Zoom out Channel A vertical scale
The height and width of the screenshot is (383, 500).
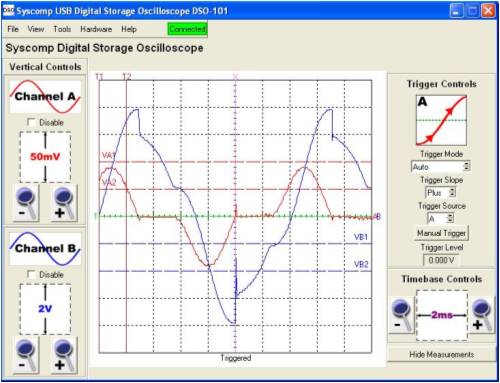click(x=26, y=203)
